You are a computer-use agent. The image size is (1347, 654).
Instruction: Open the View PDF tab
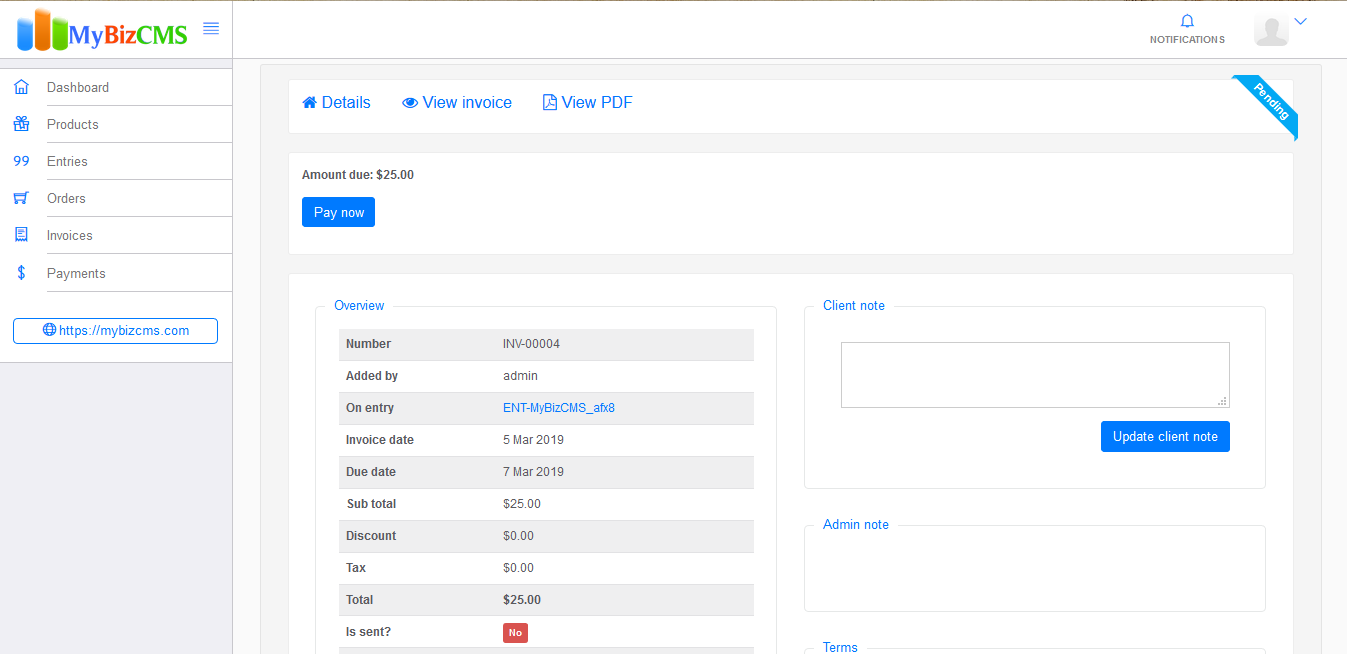pos(588,102)
